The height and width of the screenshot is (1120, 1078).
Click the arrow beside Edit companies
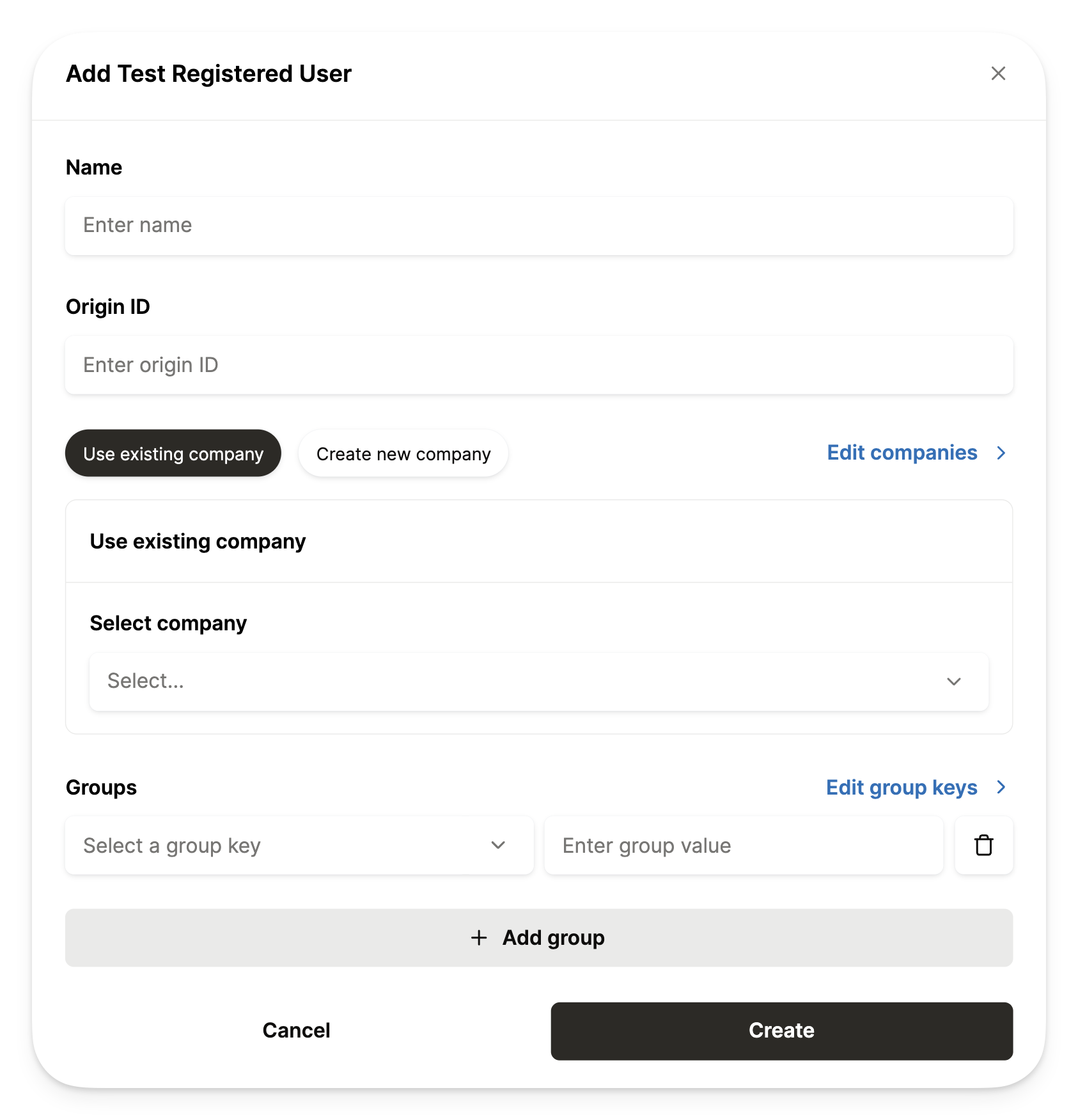1001,453
